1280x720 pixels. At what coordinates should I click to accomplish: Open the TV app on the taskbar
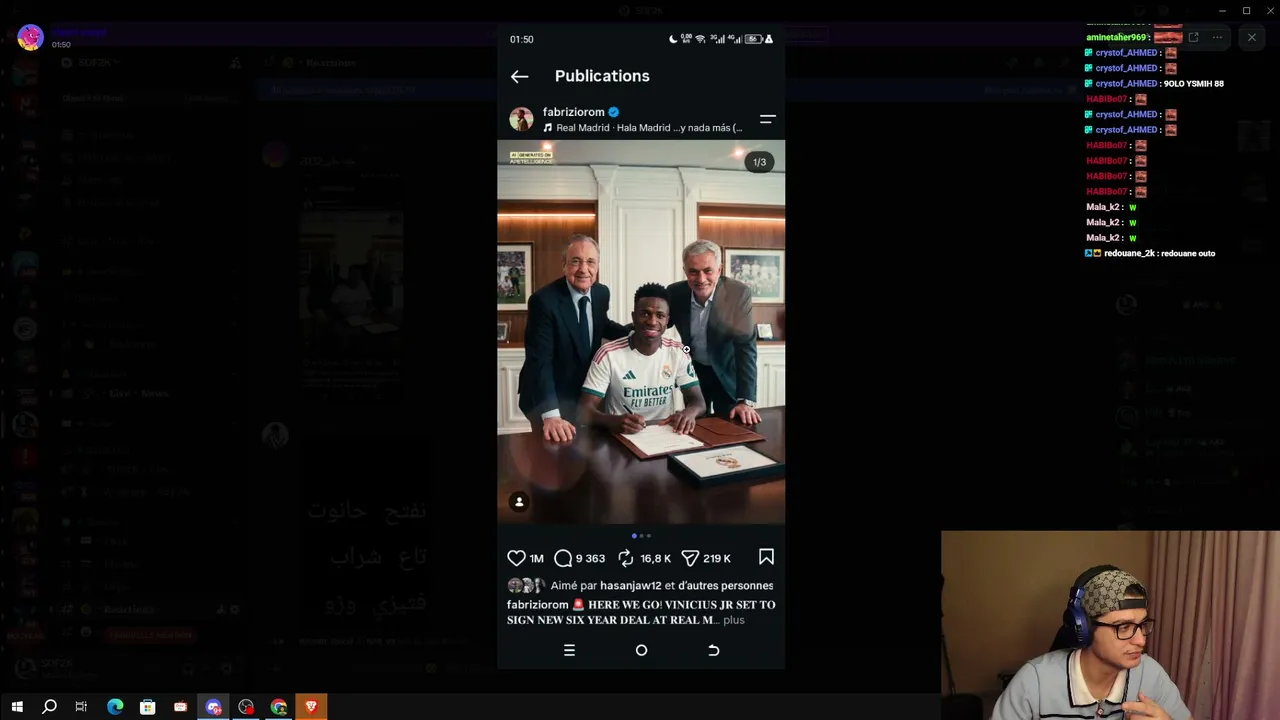click(180, 707)
